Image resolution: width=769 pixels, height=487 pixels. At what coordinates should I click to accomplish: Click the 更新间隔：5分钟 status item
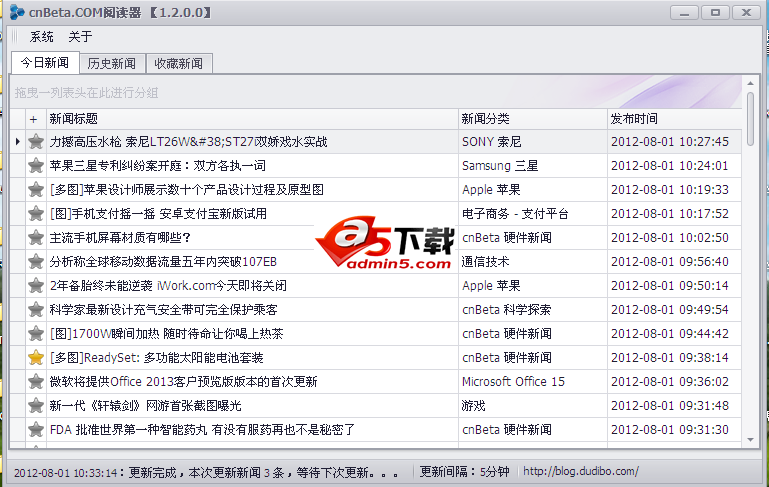(x=464, y=472)
